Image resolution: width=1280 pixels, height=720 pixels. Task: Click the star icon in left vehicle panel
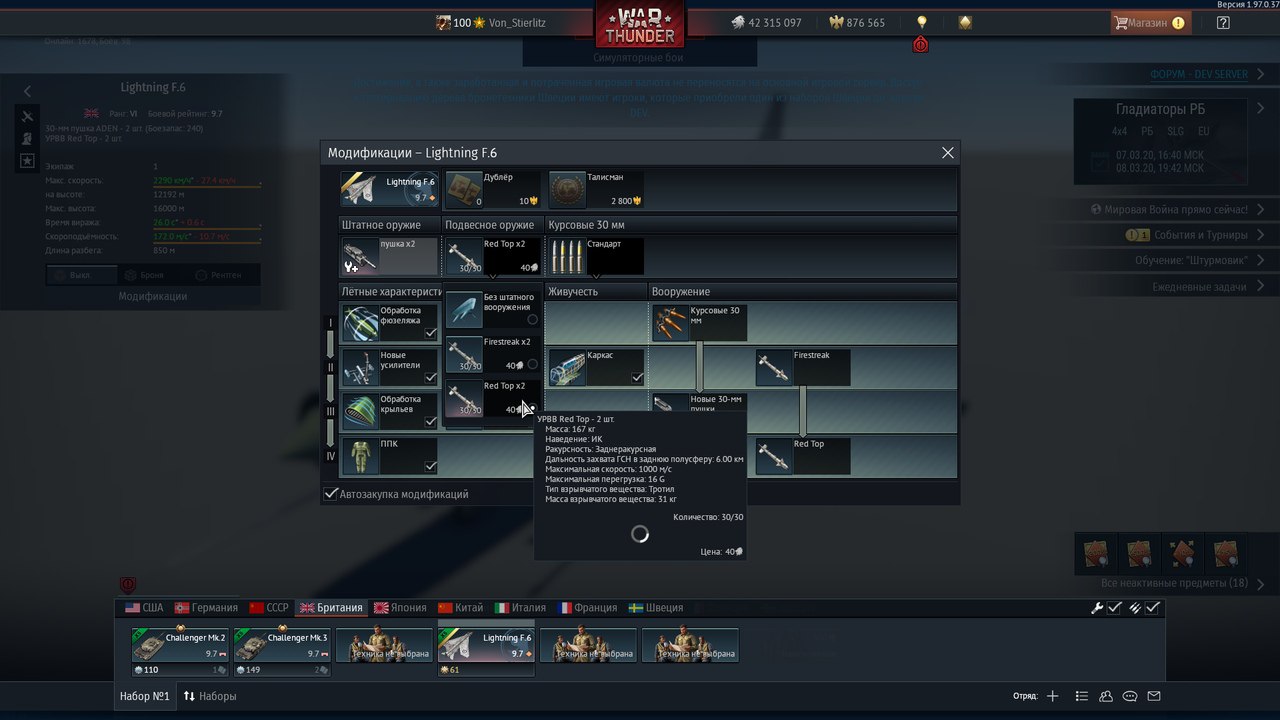point(27,160)
